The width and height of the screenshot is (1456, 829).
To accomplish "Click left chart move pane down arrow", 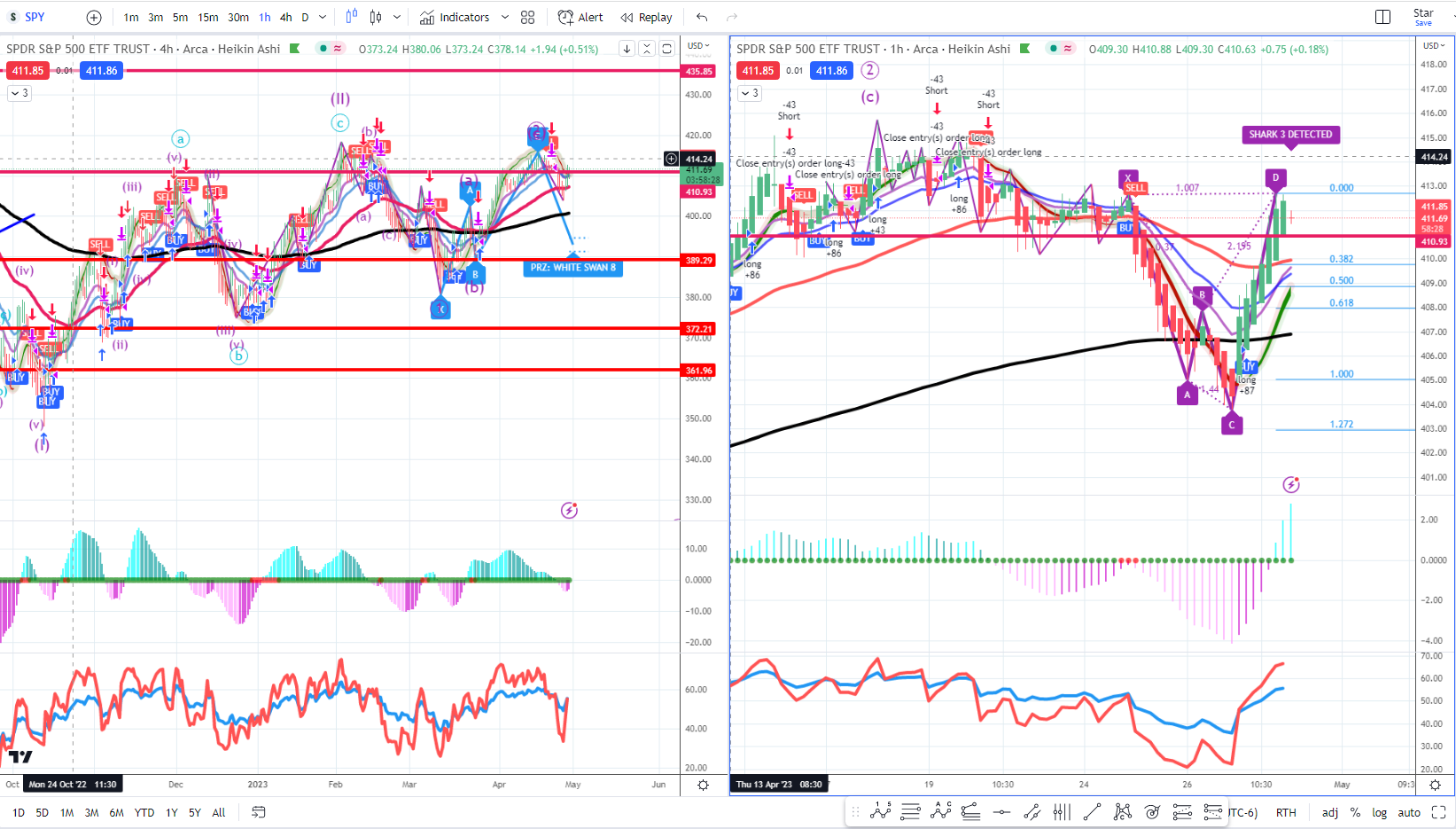I will click(627, 49).
